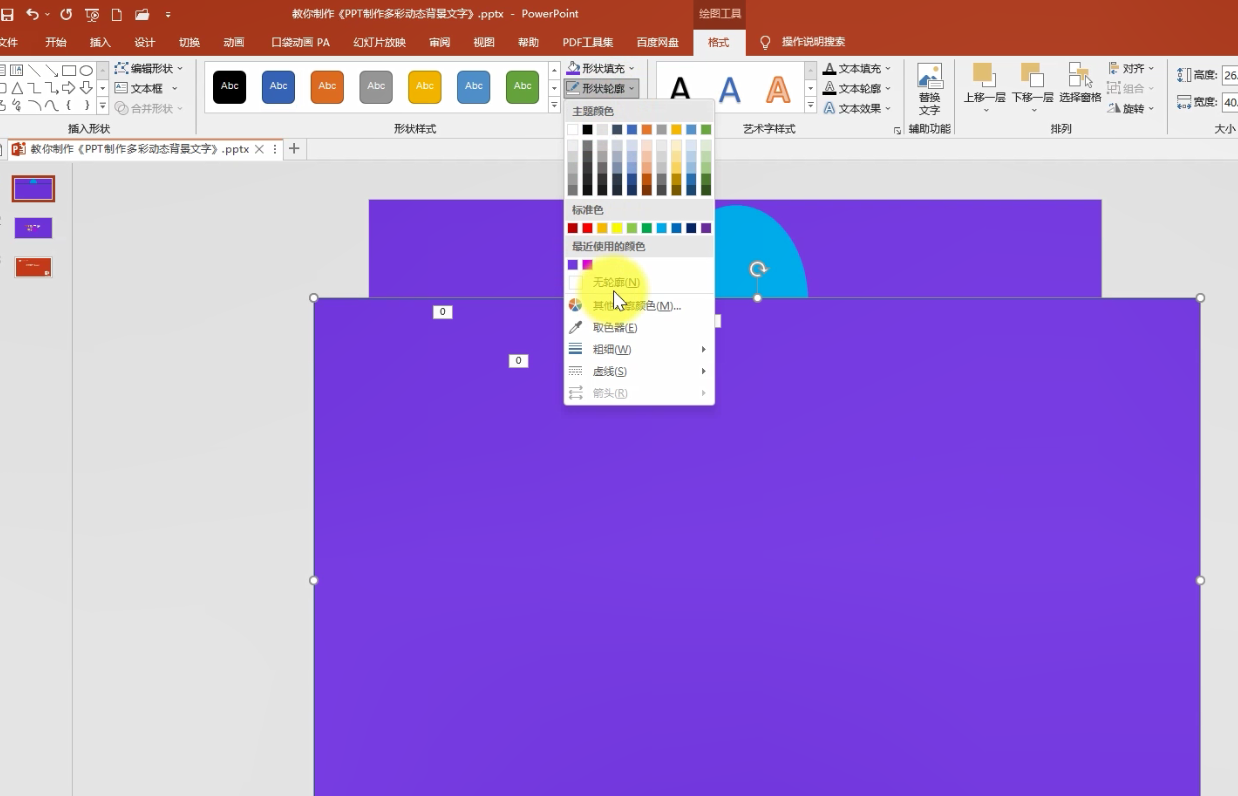Click 替换文字 alt text button
1238x796 pixels.
click(930, 89)
